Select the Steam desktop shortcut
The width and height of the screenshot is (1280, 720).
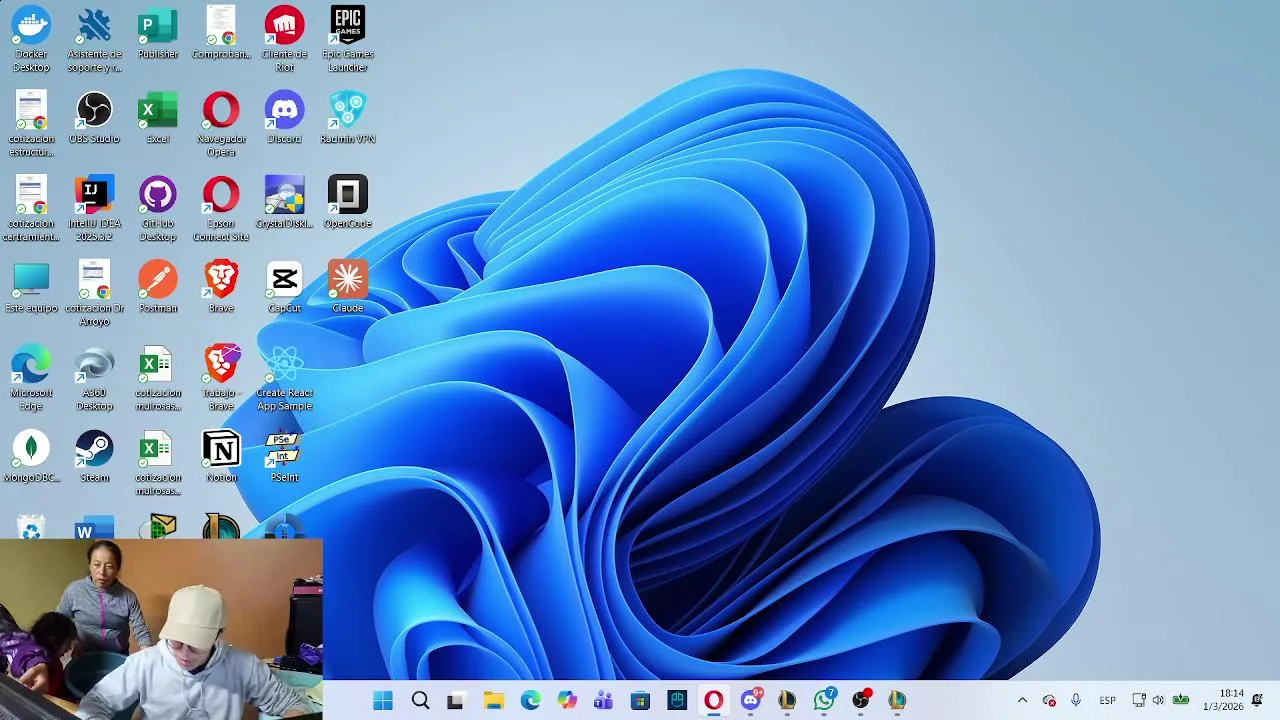[x=94, y=457]
